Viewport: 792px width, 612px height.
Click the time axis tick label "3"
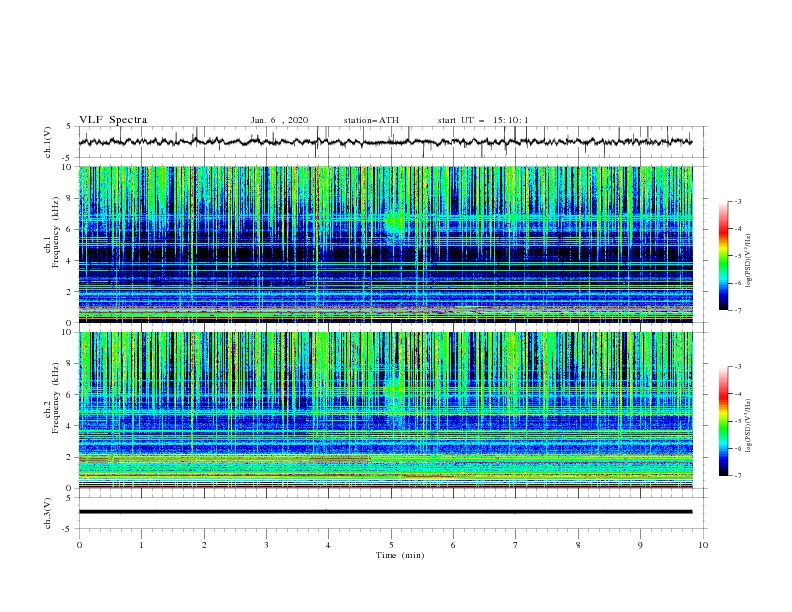click(x=266, y=545)
